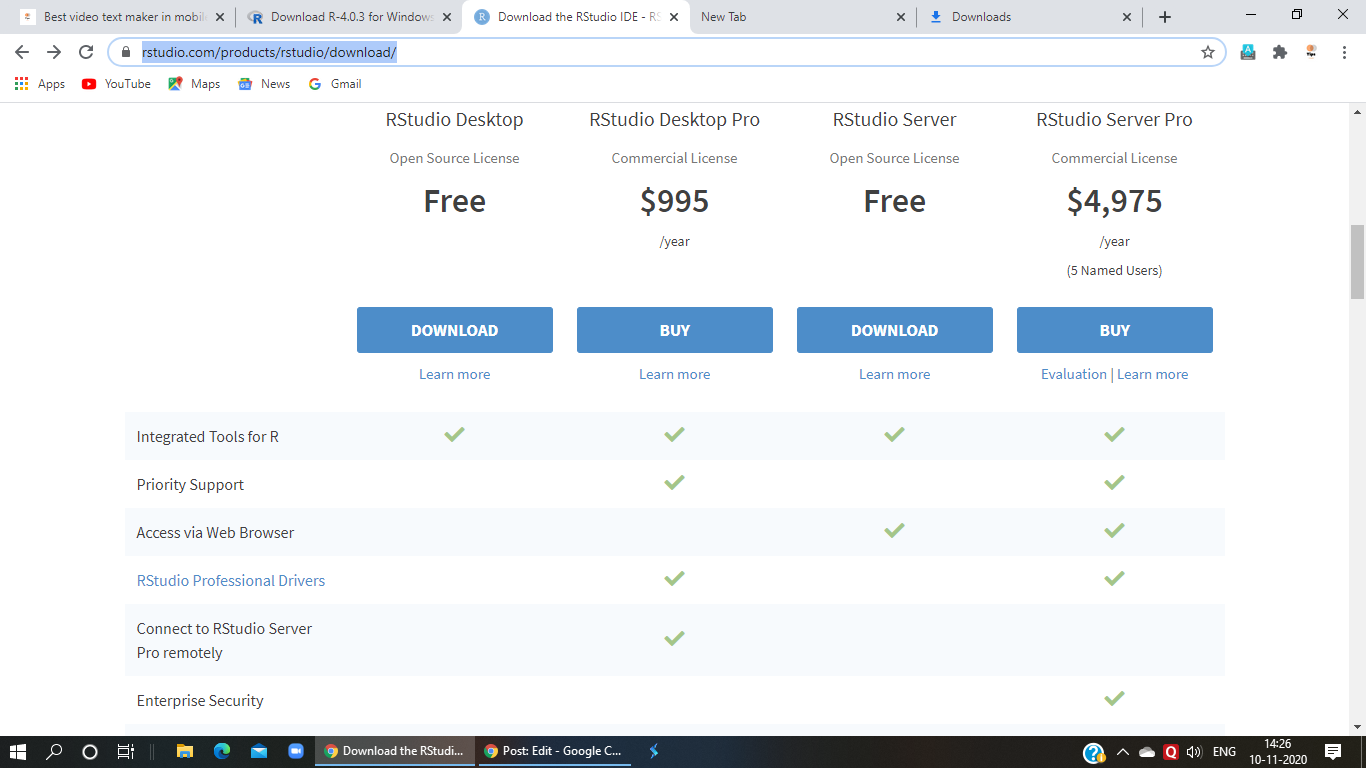Go back using the browser back arrow

(22, 52)
